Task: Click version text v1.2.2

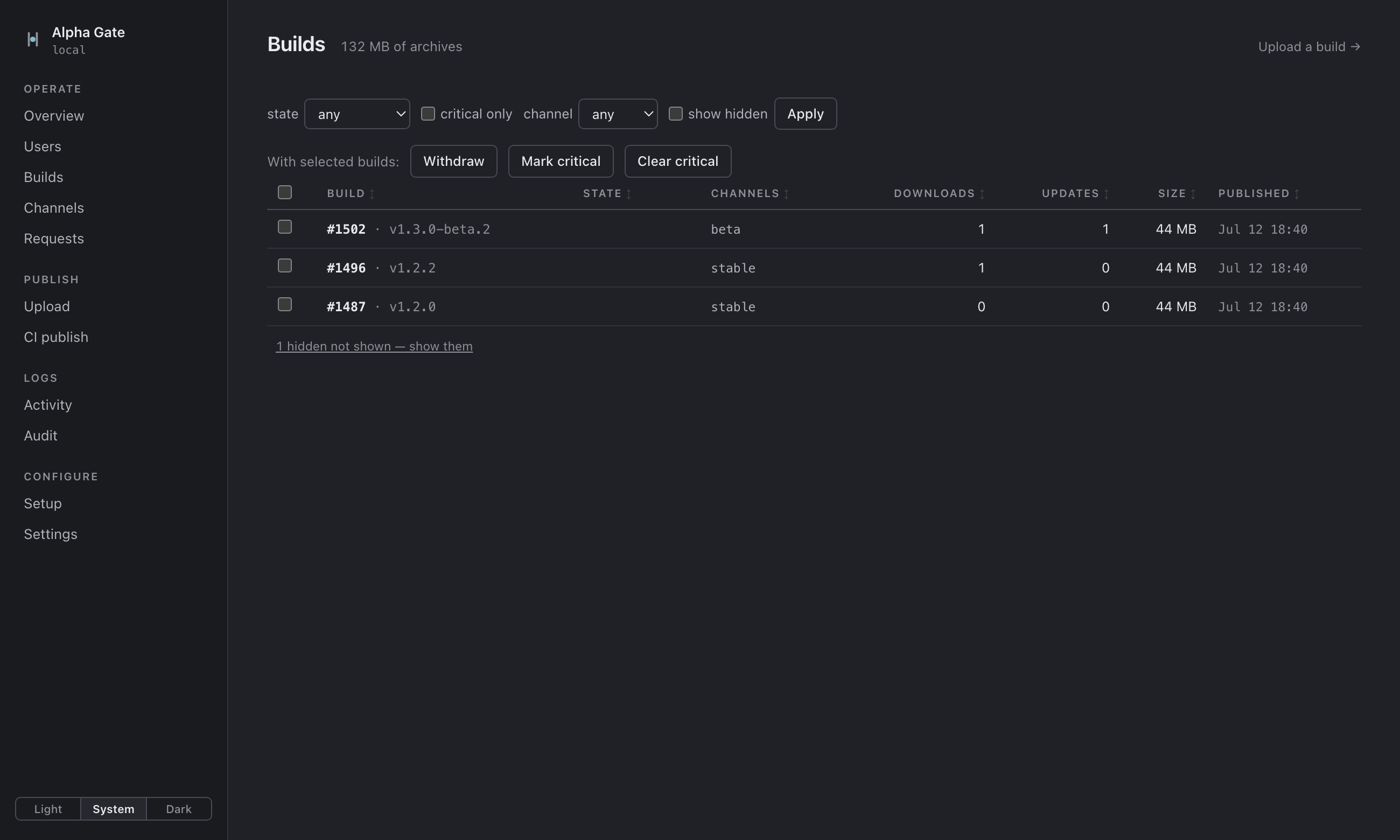Action: pos(412,268)
